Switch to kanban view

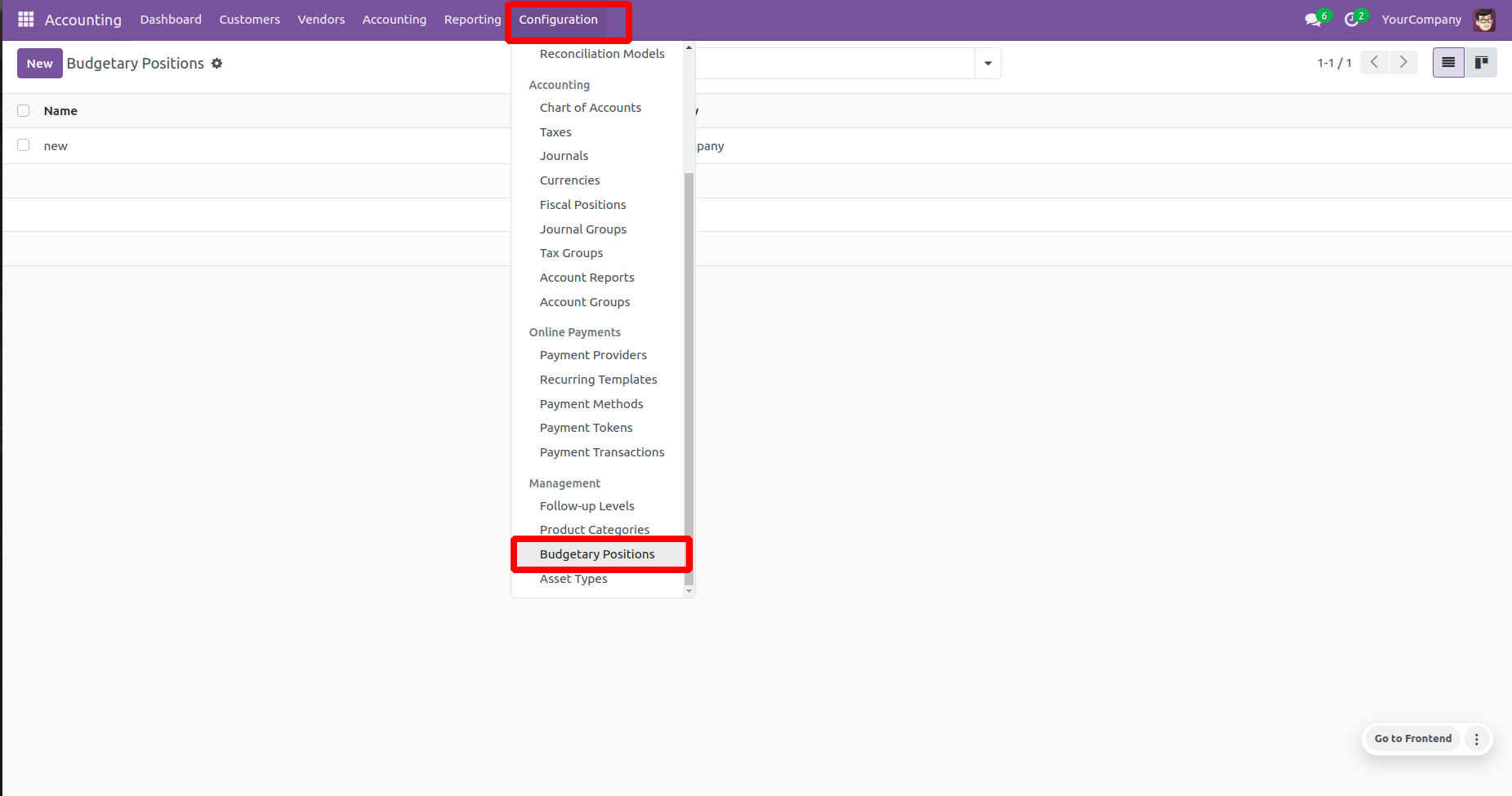coord(1480,63)
